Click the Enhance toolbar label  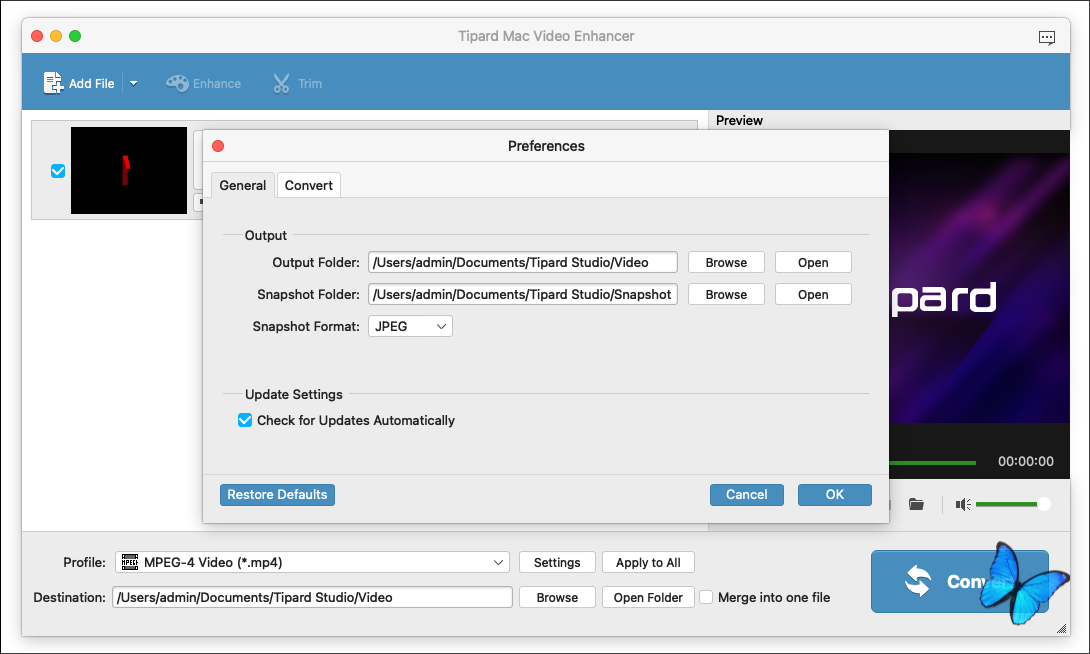click(x=217, y=83)
